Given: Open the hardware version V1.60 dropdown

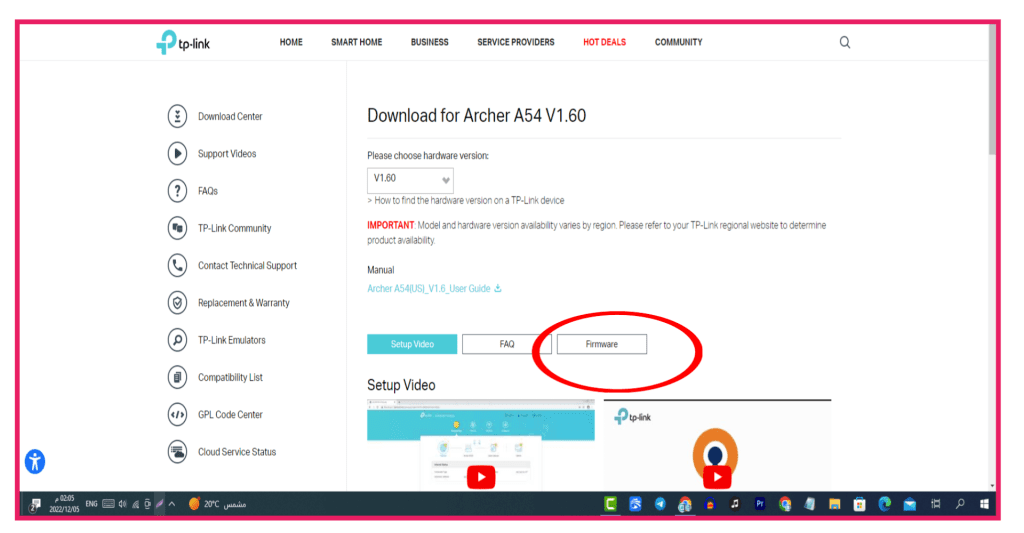Looking at the screenshot, I should (x=410, y=180).
